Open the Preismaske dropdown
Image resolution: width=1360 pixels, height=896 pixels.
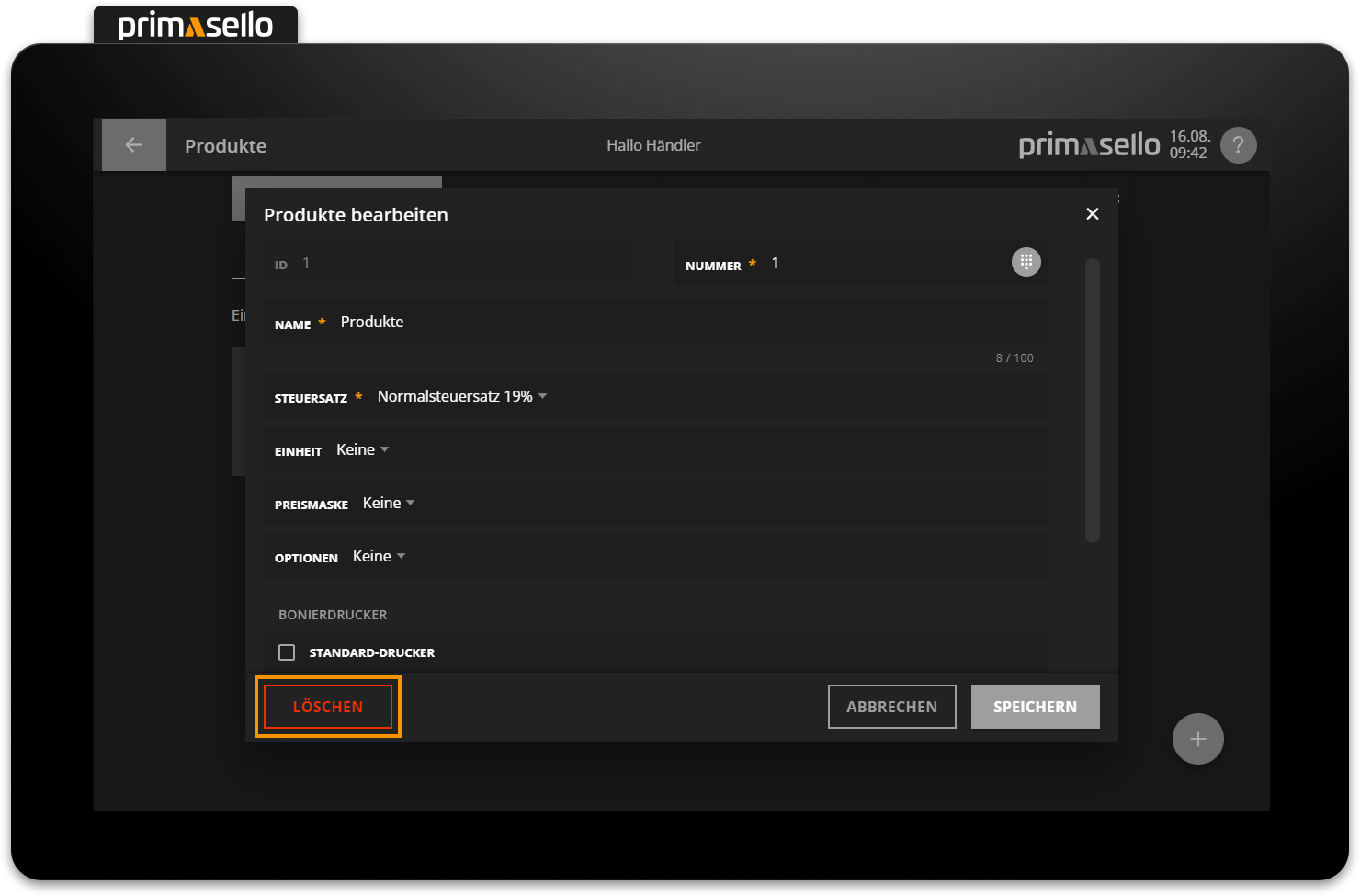pyautogui.click(x=389, y=503)
